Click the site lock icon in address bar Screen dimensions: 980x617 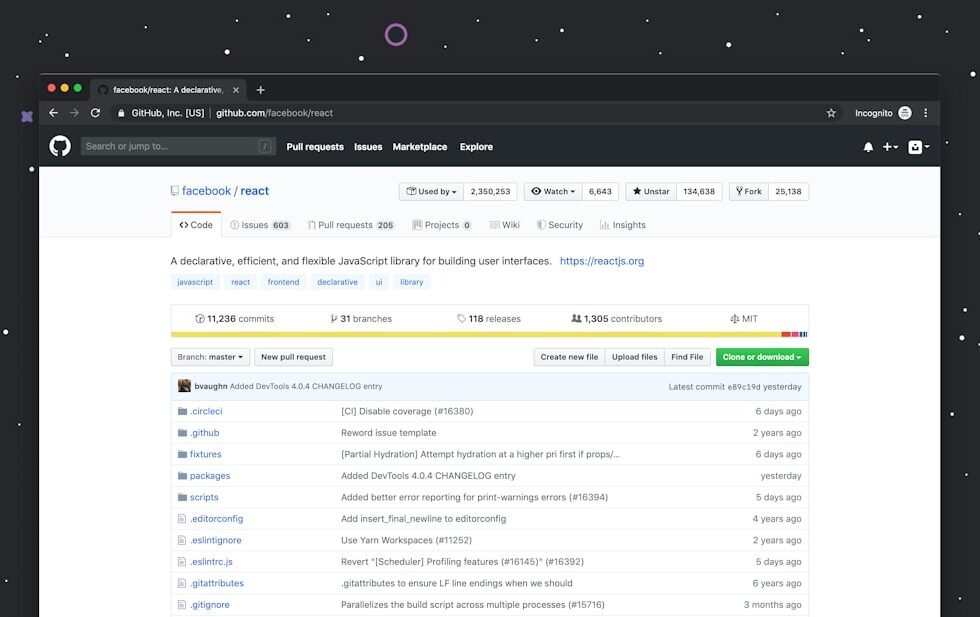point(121,113)
